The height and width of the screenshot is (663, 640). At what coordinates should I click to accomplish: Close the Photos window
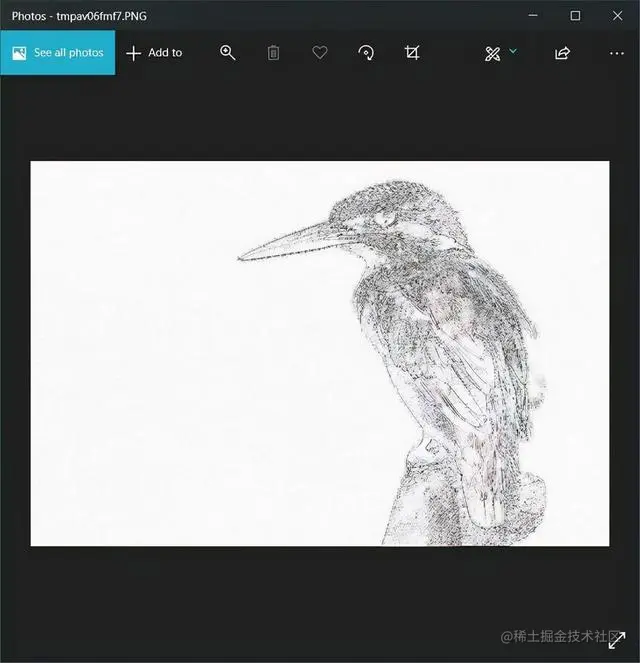click(x=618, y=16)
